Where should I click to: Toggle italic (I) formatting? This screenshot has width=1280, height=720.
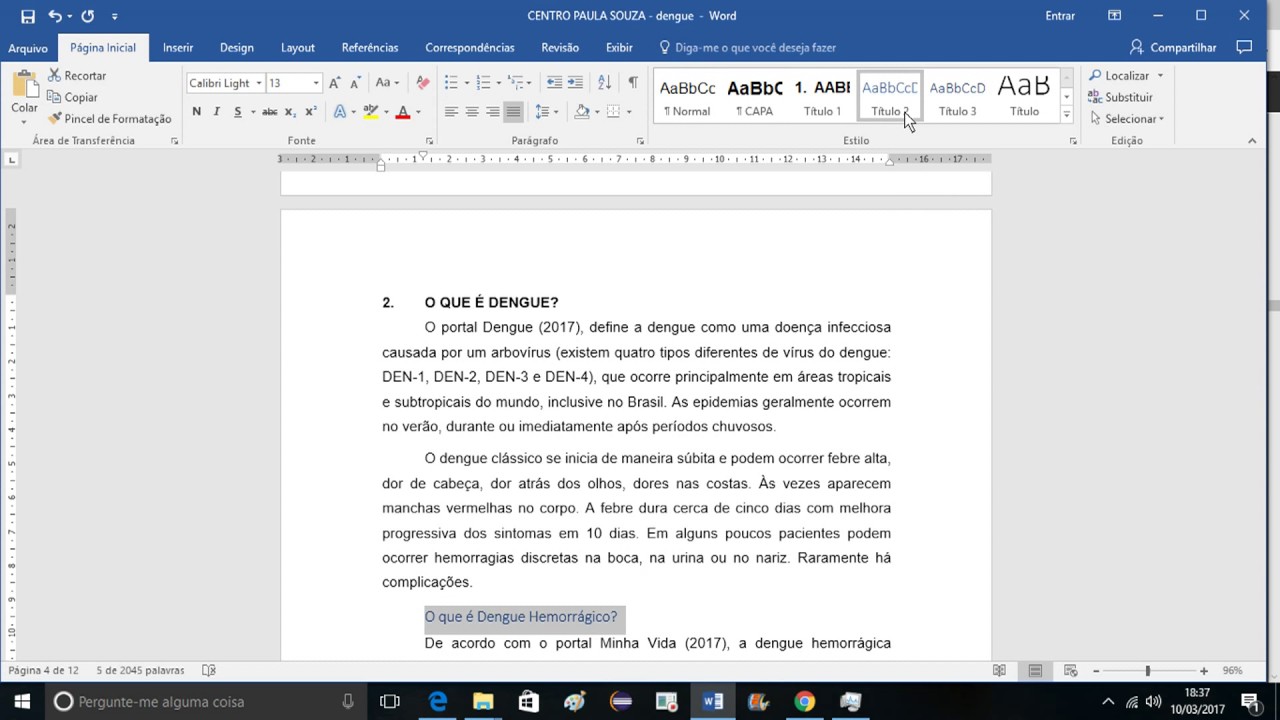(216, 112)
